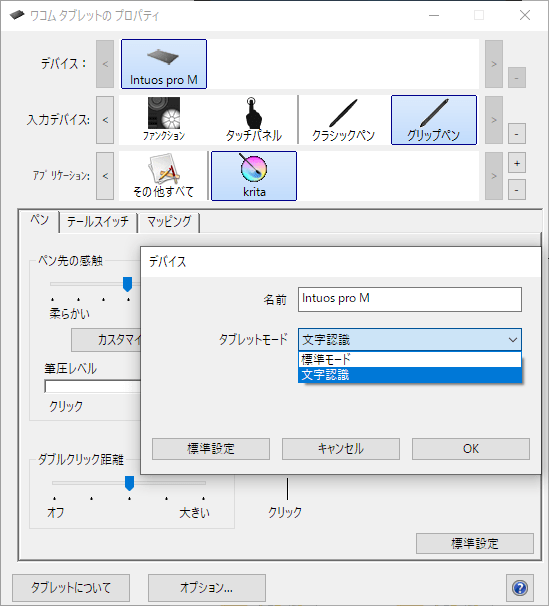Remove input tool with minus button
Viewport: 549px width, 606px height.
coord(517,134)
